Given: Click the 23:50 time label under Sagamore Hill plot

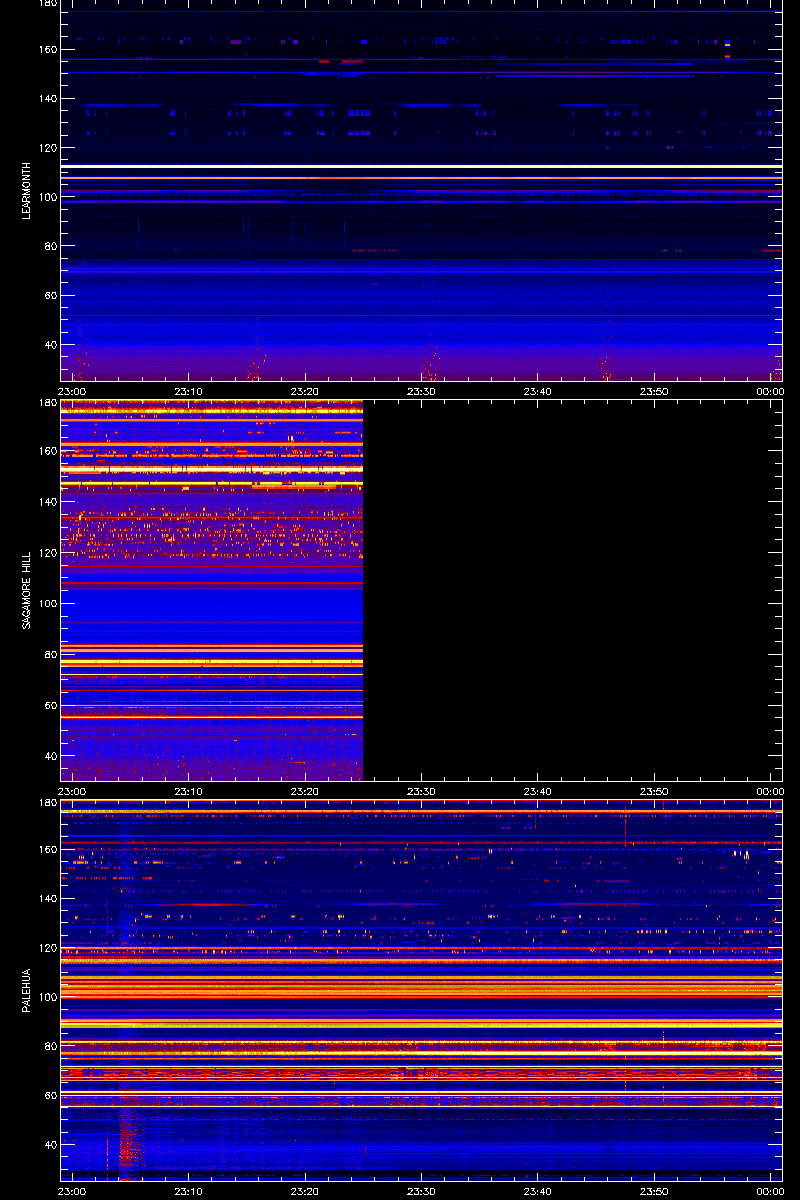Looking at the screenshot, I should tap(654, 792).
